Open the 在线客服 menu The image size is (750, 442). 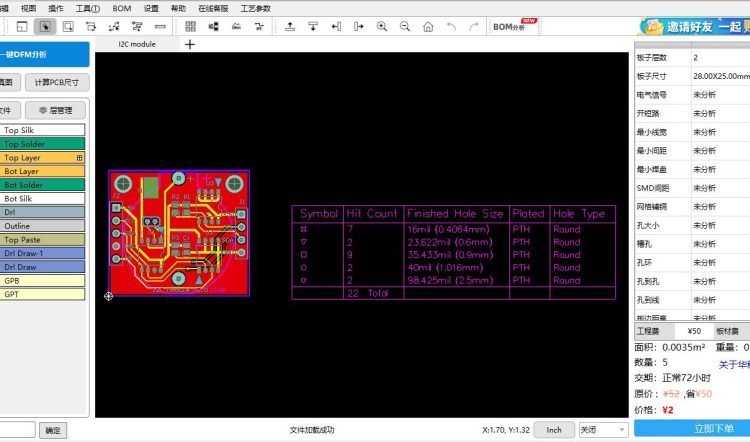click(x=213, y=9)
